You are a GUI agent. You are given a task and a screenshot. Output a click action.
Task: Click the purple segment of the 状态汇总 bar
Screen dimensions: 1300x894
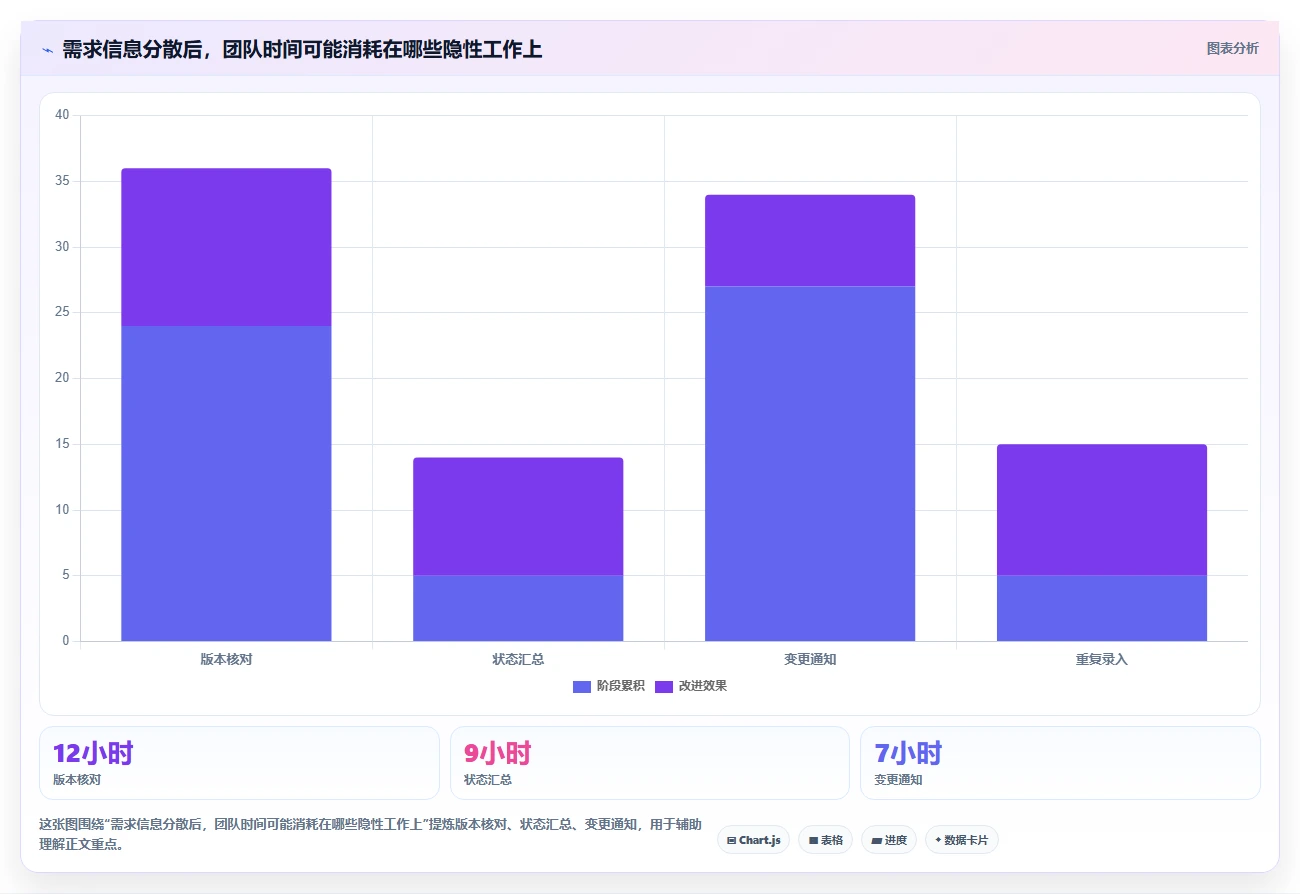518,516
